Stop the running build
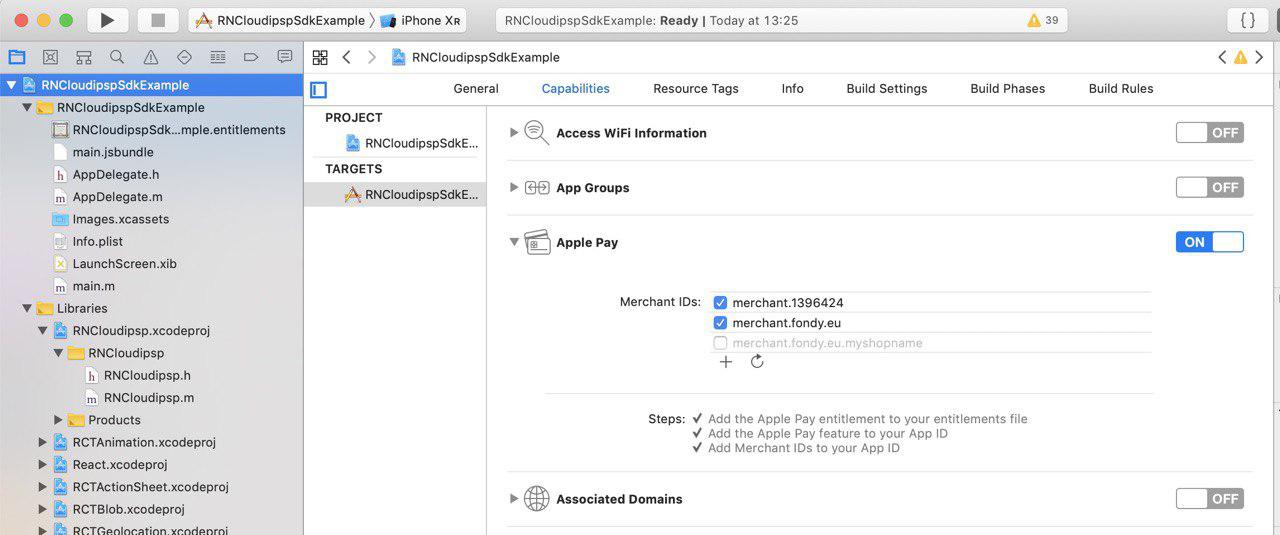Image resolution: width=1280 pixels, height=535 pixels. [157, 20]
